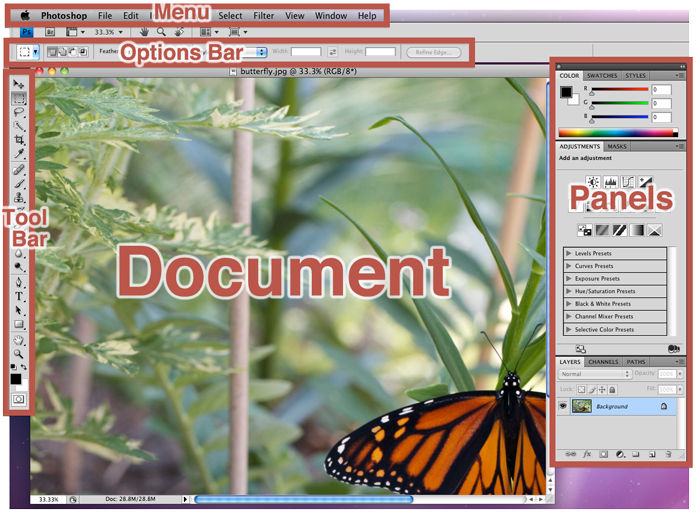698x518 pixels.
Task: Click the Hand icon in application bar
Action: (144, 32)
